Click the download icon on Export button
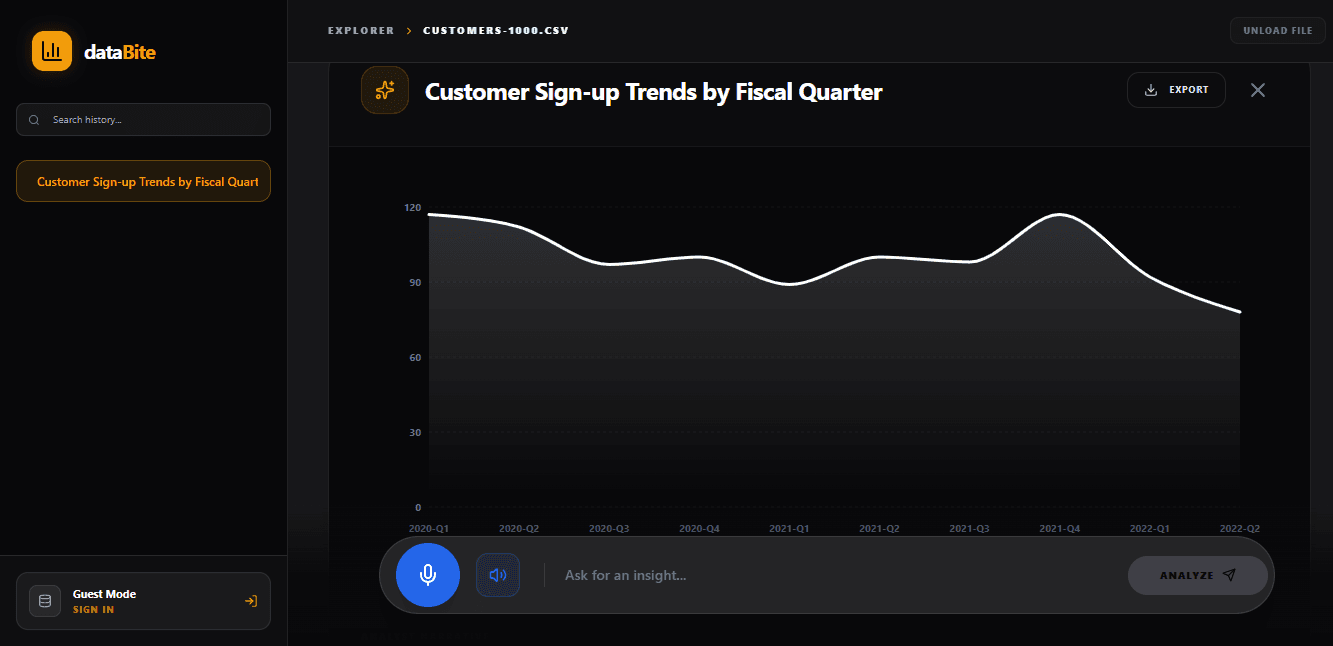Screen dimensions: 1333x646 [x=1151, y=90]
